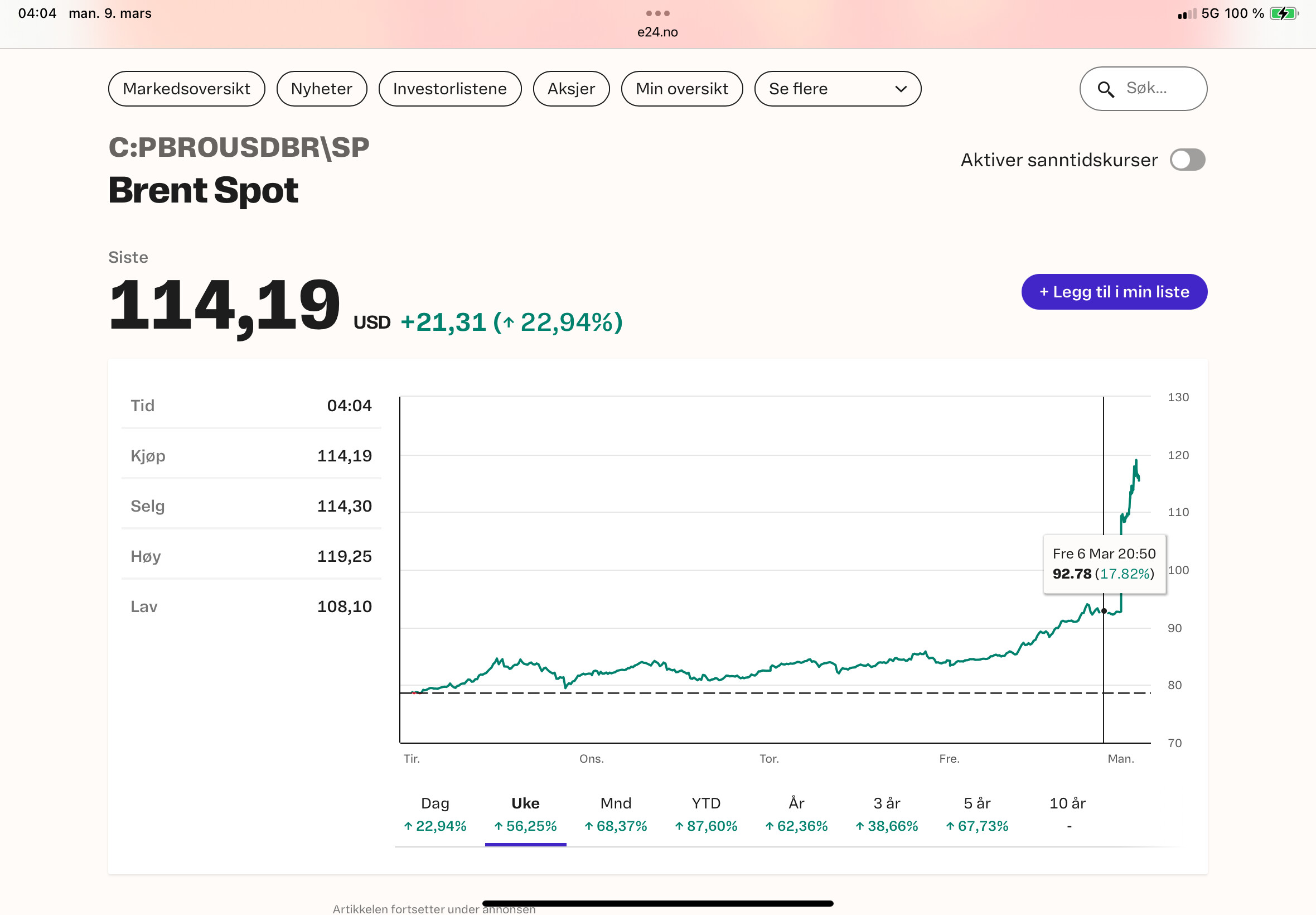This screenshot has width=1316, height=915.
Task: Open the Aksjer page
Action: (x=570, y=89)
